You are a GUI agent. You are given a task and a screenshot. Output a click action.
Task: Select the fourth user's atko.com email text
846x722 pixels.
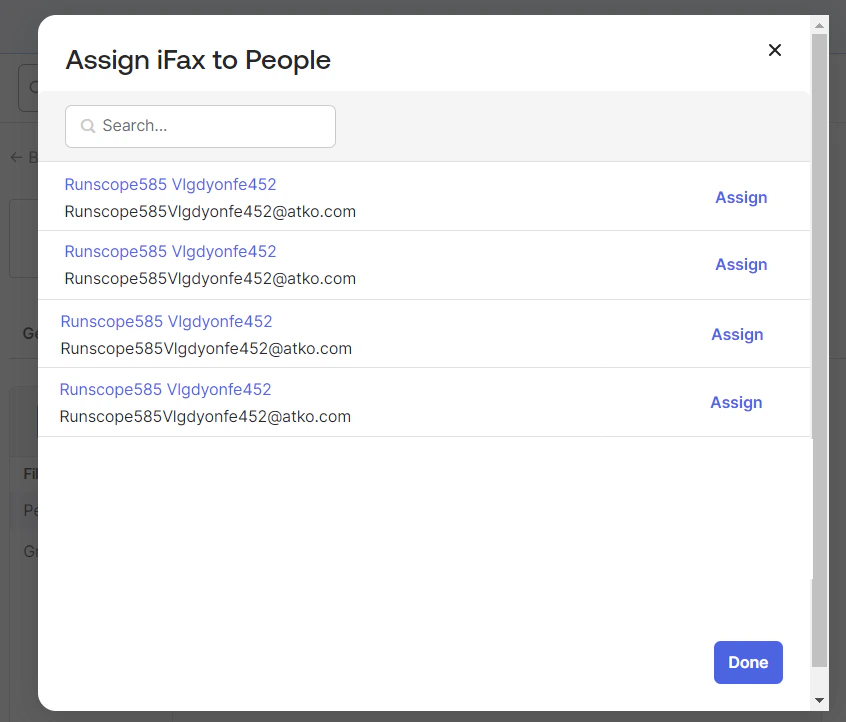(x=205, y=417)
